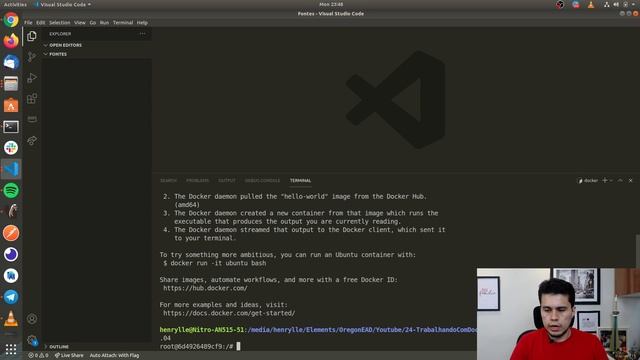The width and height of the screenshot is (640, 360).
Task: Add a new terminal with plus icon
Action: 605,180
